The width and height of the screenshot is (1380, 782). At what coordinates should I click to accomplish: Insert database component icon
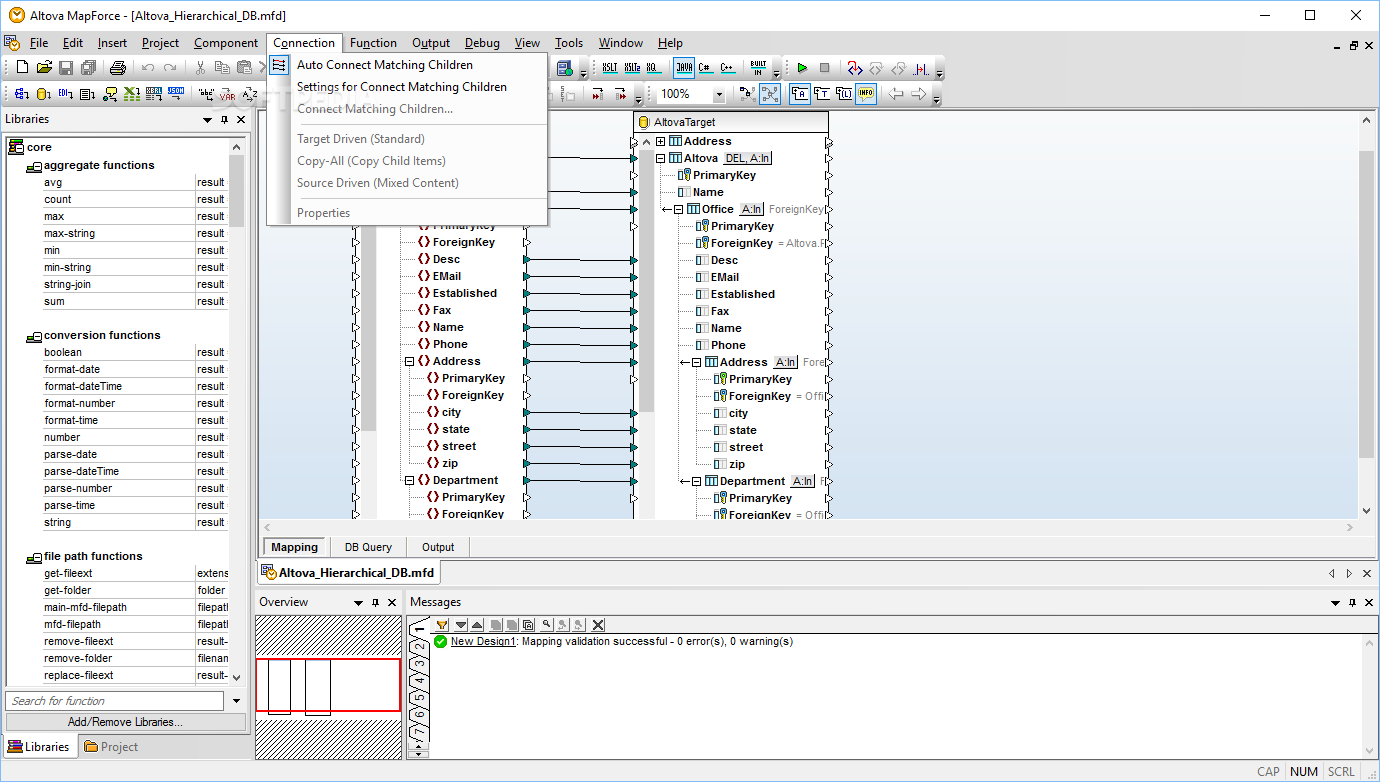[x=43, y=93]
